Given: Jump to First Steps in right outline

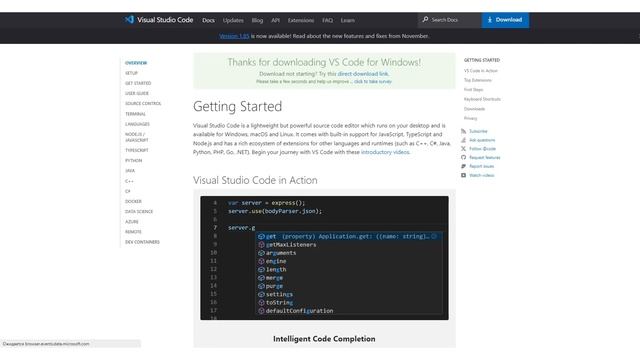Looking at the screenshot, I should pos(473,90).
